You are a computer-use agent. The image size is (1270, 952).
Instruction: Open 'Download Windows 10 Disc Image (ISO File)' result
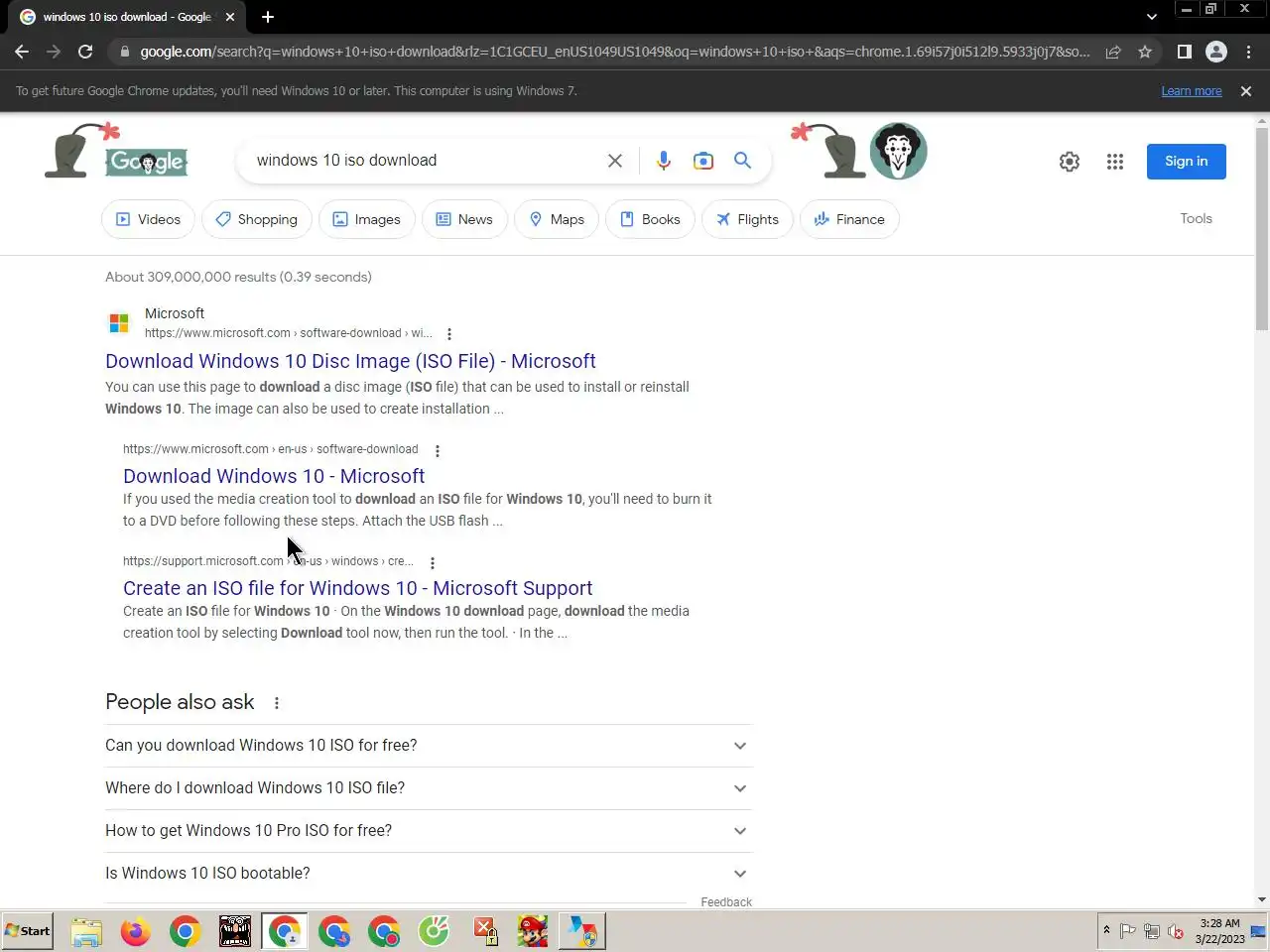coord(350,361)
